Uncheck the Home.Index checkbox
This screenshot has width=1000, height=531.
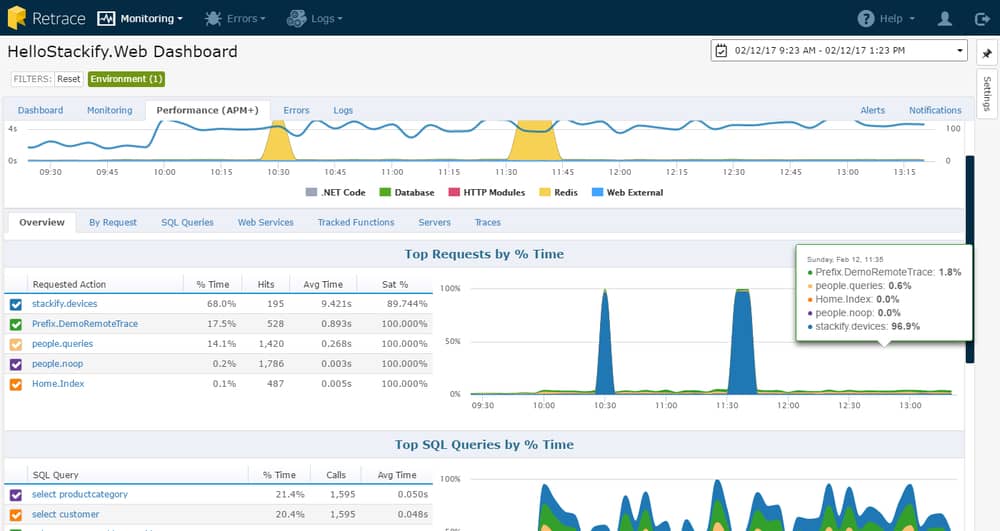click(16, 384)
